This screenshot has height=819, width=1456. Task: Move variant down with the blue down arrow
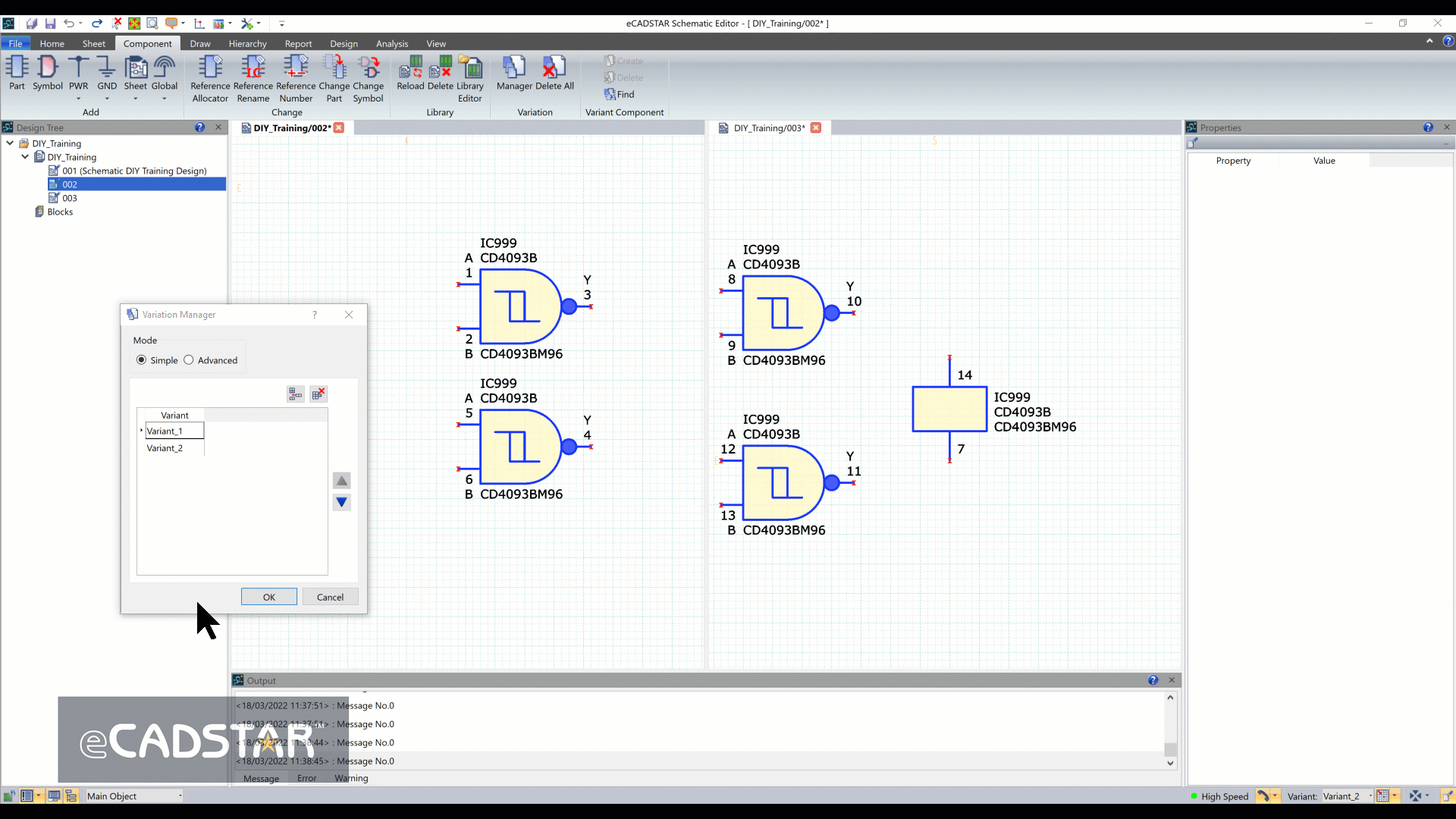click(x=342, y=502)
